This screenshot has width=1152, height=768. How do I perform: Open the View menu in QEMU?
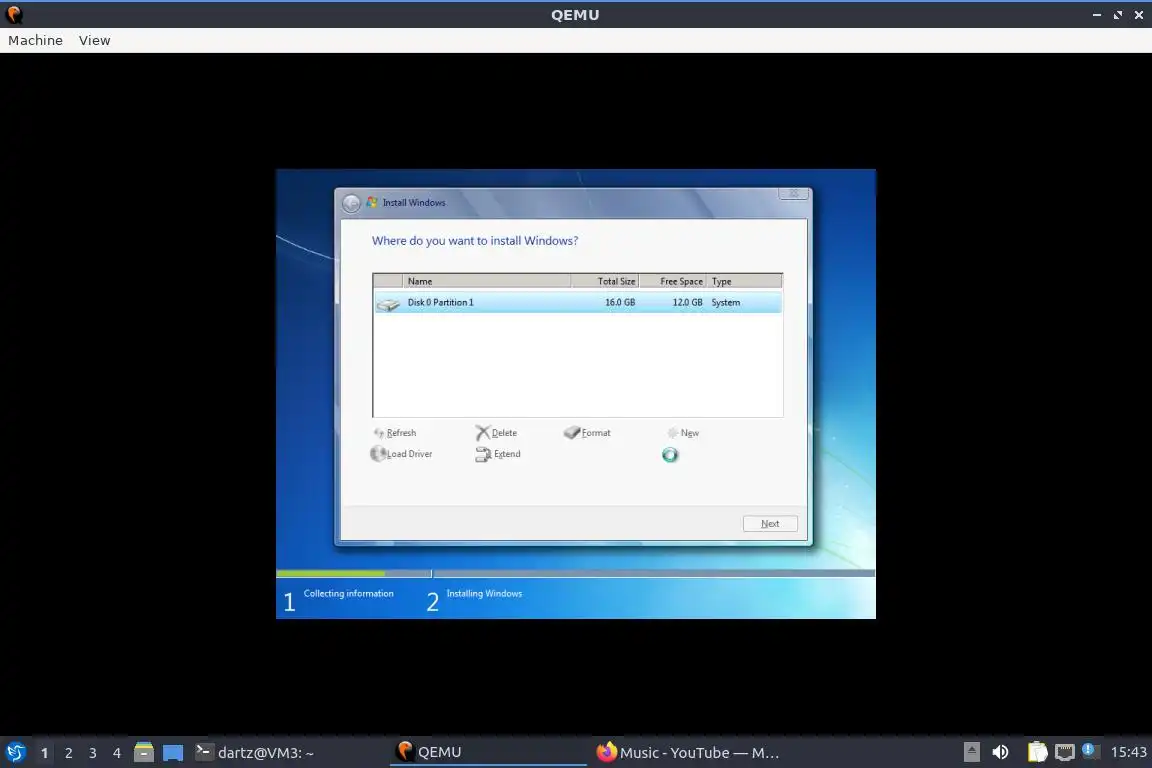[95, 40]
